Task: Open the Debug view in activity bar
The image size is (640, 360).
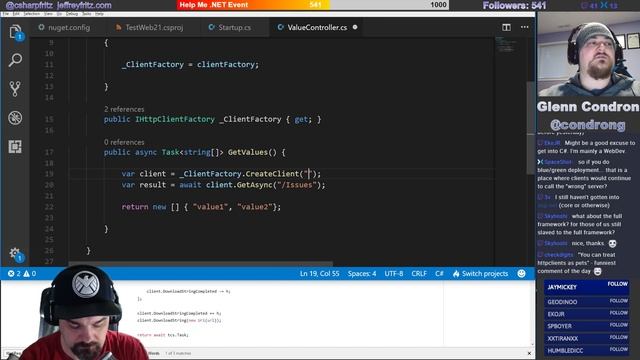Action: [x=15, y=118]
